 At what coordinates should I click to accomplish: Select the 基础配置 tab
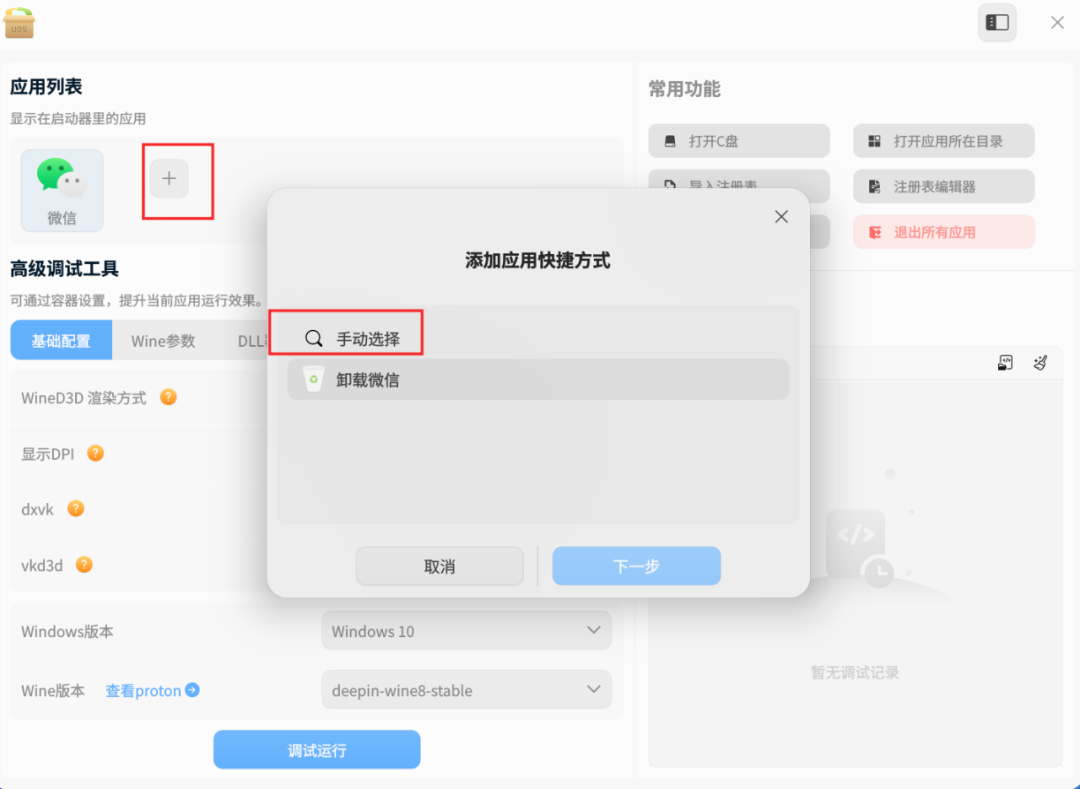(x=61, y=340)
